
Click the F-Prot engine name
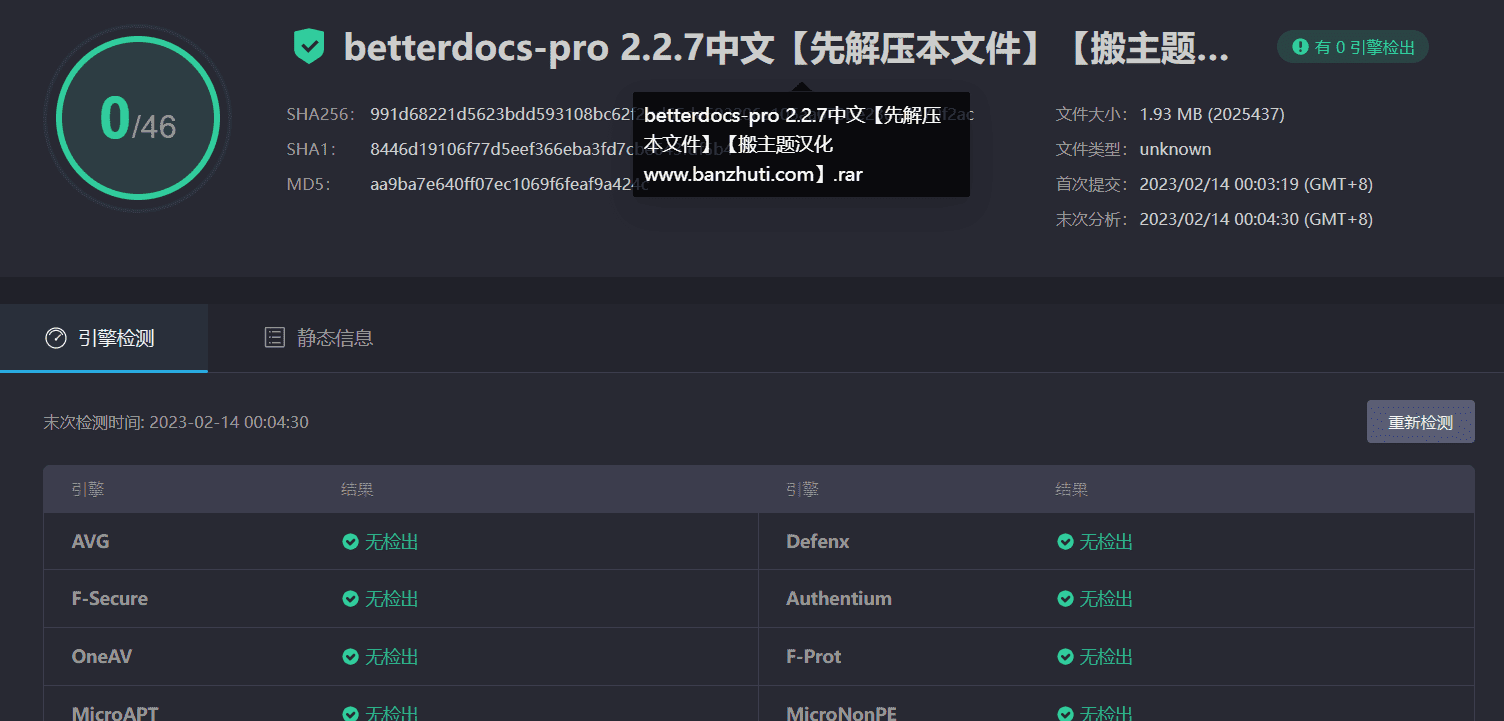pos(814,656)
